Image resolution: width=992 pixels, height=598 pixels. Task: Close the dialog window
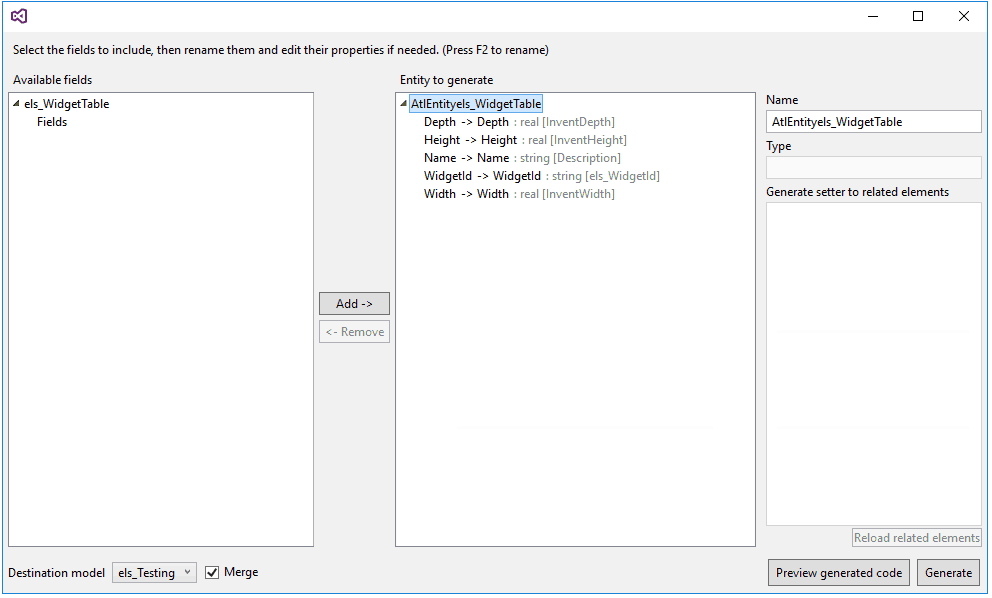point(964,16)
